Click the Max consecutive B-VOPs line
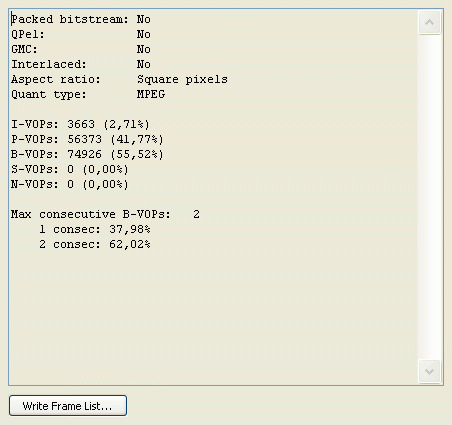The image size is (452, 425). (105, 214)
